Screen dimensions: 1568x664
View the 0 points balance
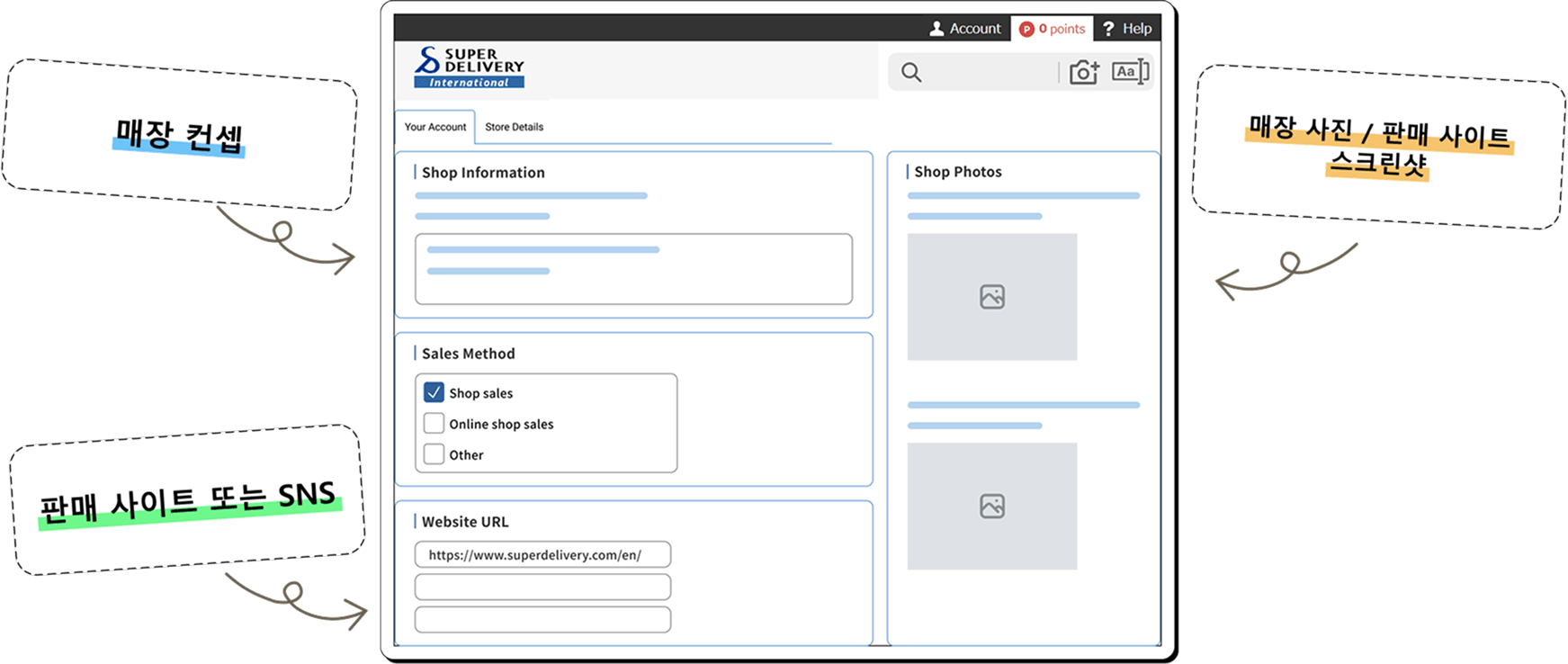click(x=1052, y=29)
